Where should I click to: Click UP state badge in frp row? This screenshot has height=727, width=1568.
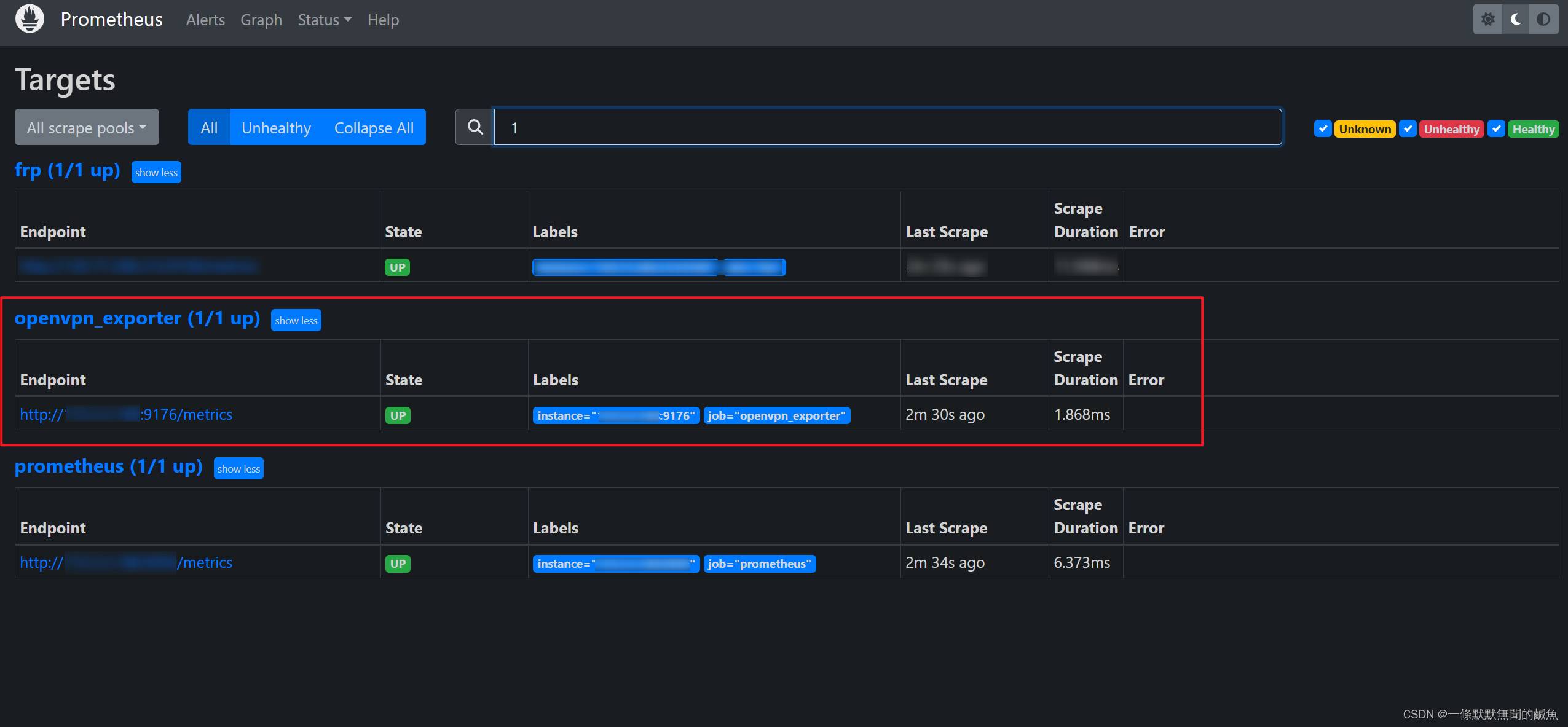click(x=397, y=267)
